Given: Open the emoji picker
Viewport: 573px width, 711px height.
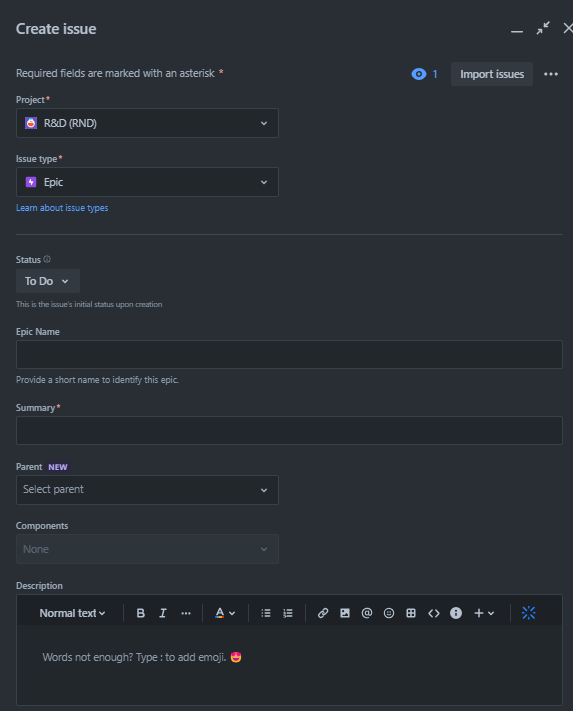Looking at the screenshot, I should click(389, 613).
